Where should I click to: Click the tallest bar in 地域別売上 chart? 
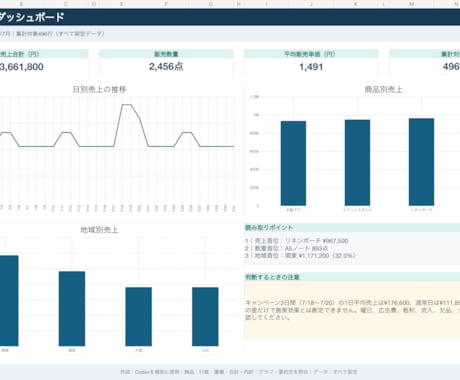(x=9, y=301)
